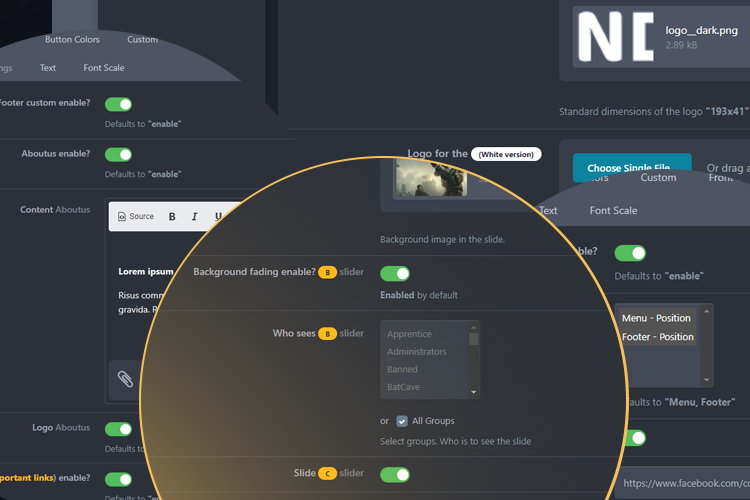The image size is (750, 500).
Task: Disable the Footer custom enable toggle
Action: 119,104
